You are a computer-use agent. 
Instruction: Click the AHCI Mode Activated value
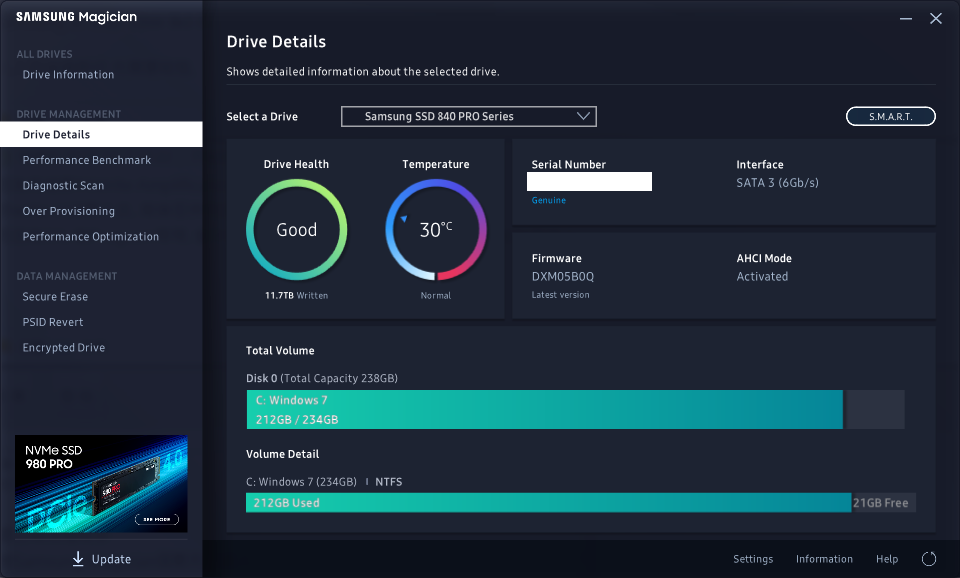tap(762, 276)
